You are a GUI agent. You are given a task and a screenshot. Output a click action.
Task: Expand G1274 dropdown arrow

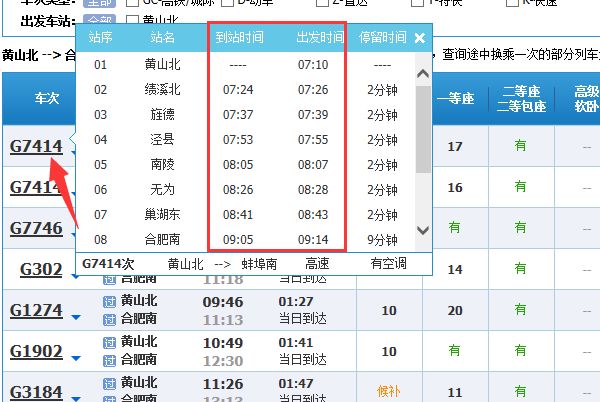(x=75, y=316)
